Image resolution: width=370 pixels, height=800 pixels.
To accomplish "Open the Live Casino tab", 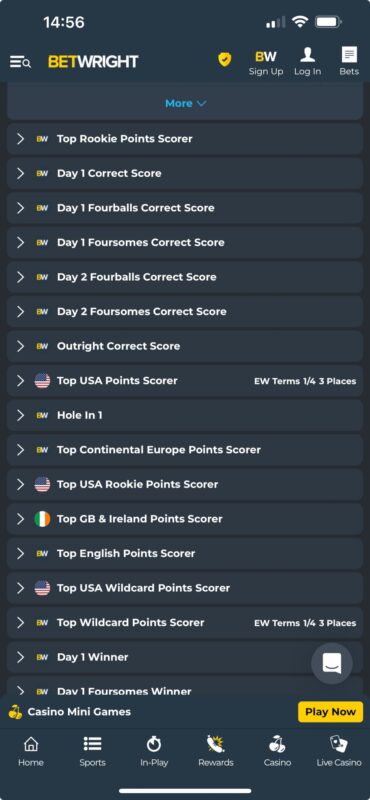I will [338, 752].
